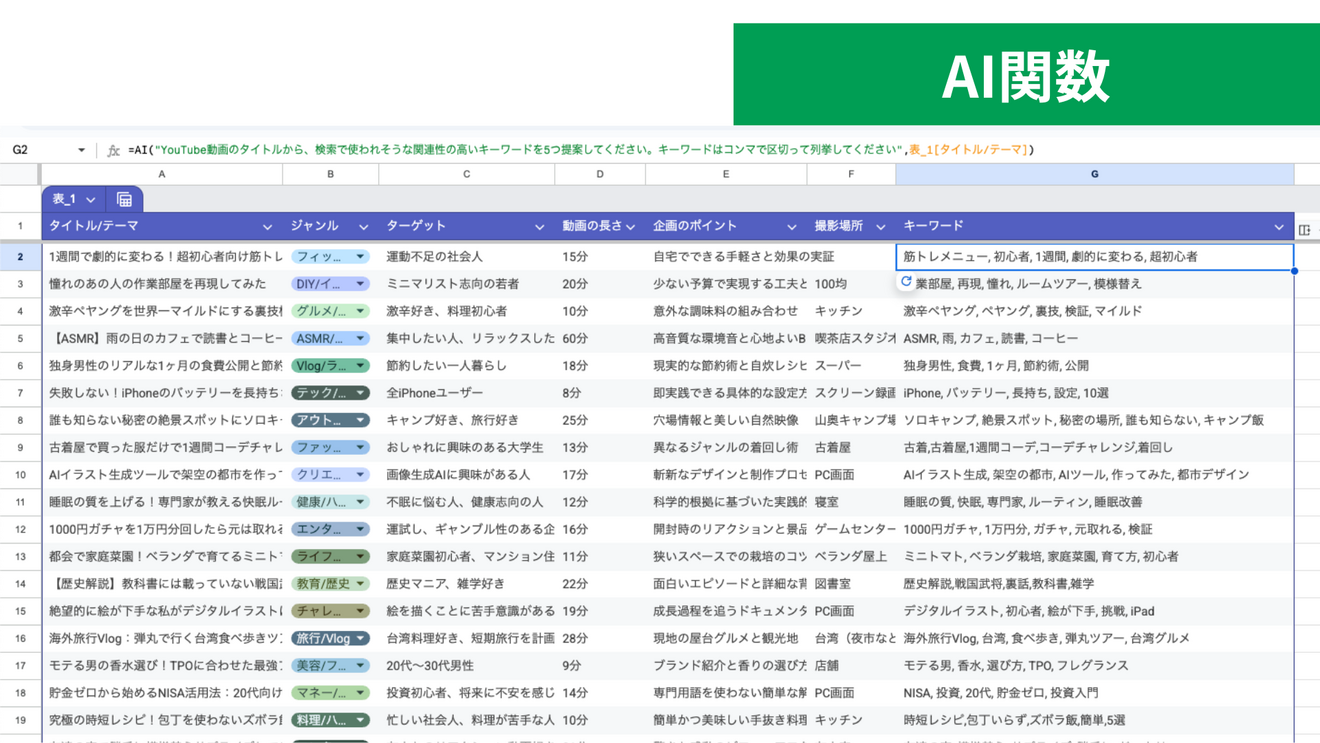
Task: Click keyword cell starting AIイラスト生成
Action: [1094, 475]
